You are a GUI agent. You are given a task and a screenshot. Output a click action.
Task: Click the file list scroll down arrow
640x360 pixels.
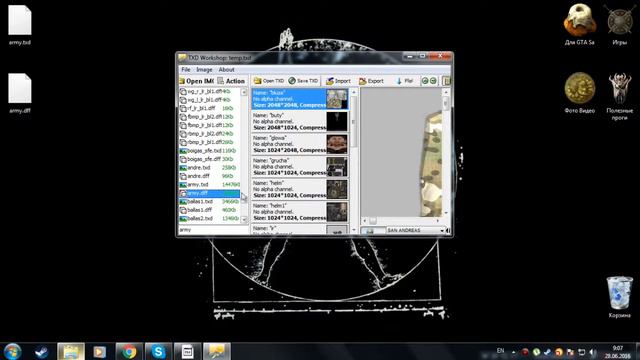tap(244, 220)
